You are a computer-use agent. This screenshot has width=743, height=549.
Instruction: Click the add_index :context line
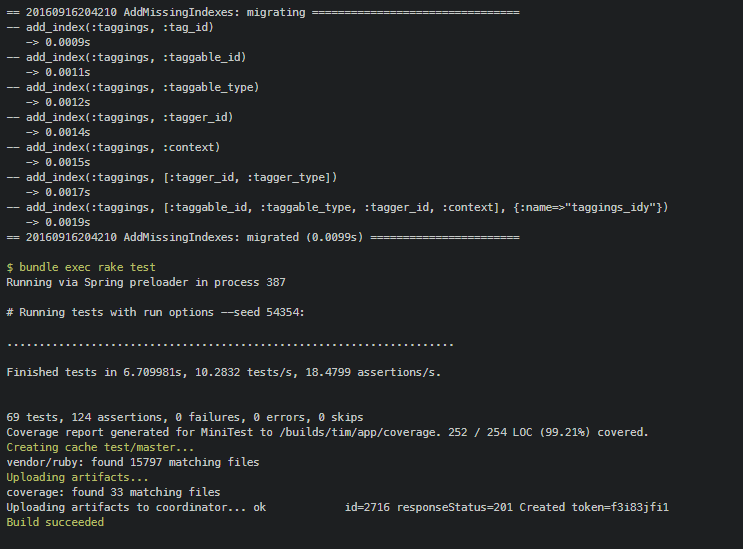(113, 147)
